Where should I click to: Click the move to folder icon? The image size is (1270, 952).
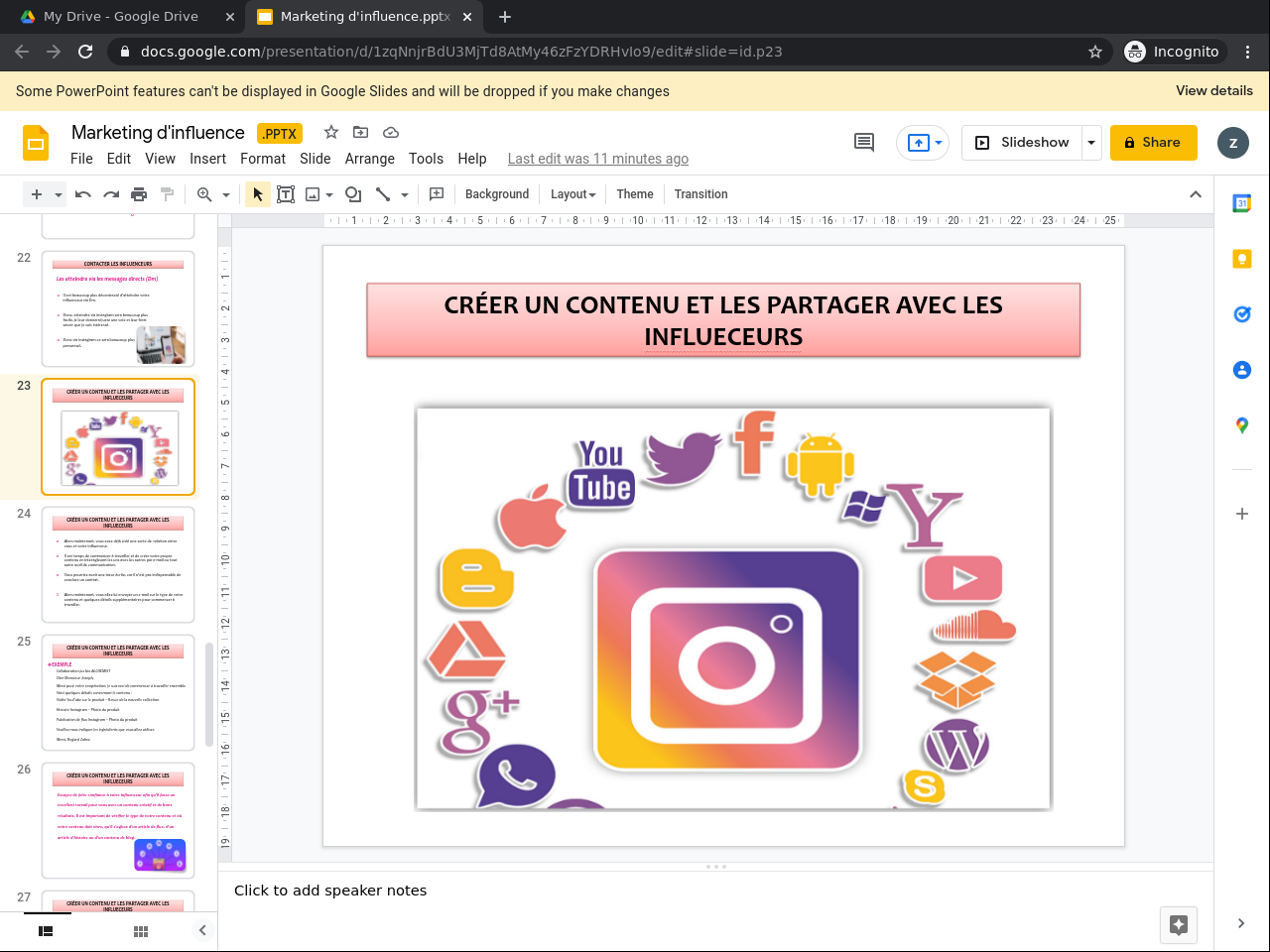point(361,132)
